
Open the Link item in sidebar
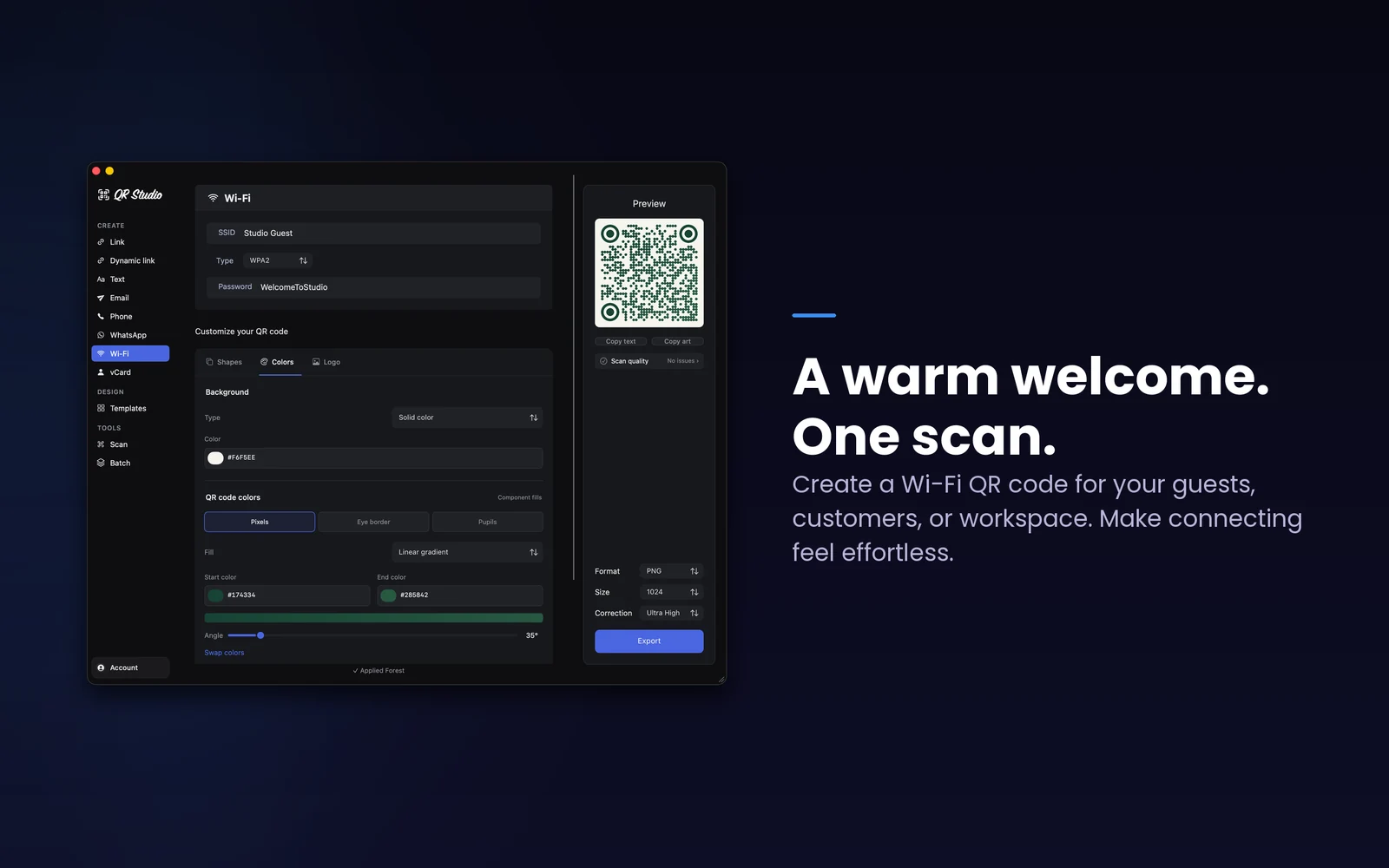(x=130, y=242)
